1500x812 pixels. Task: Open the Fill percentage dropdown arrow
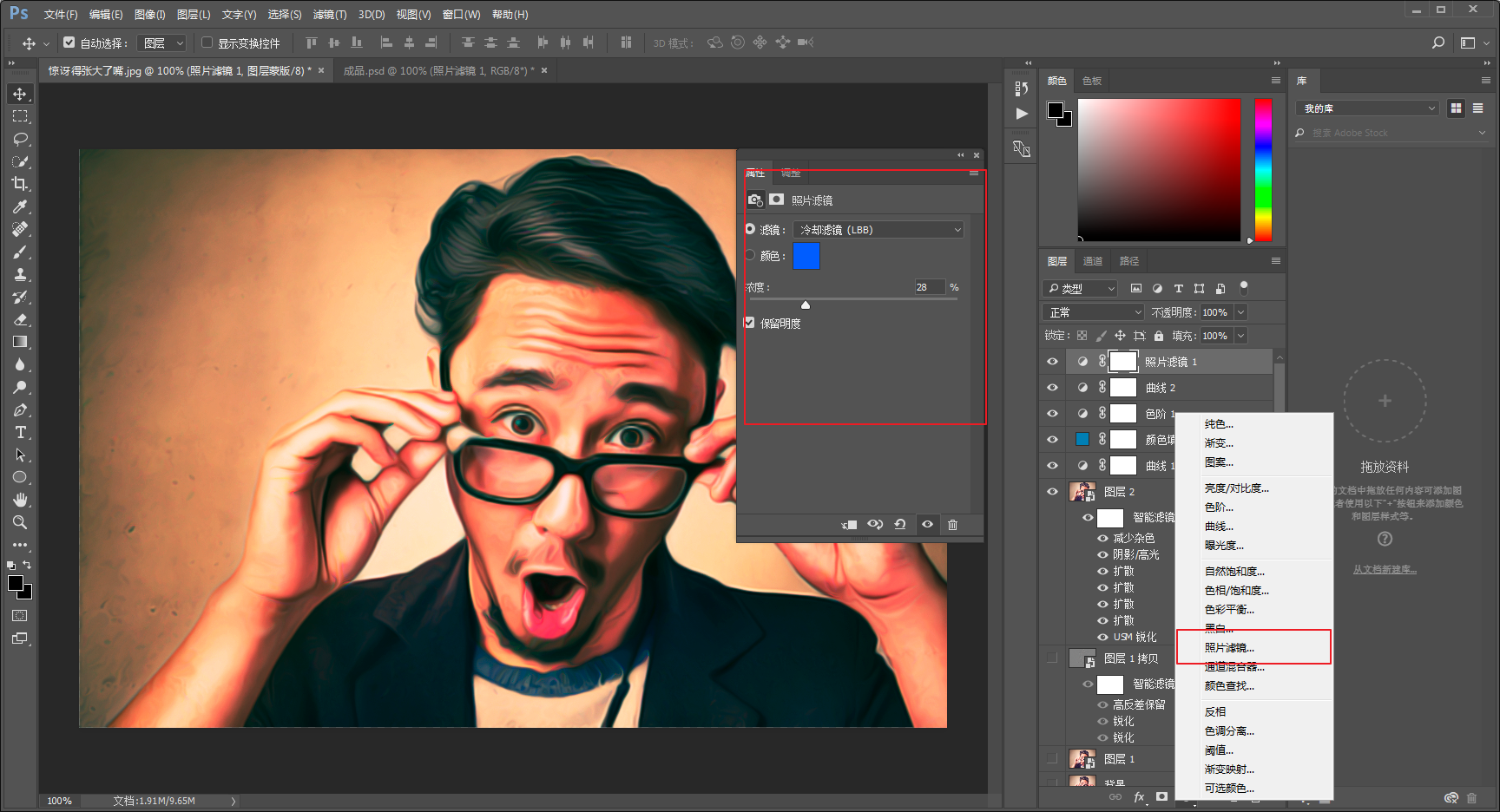tap(1241, 336)
